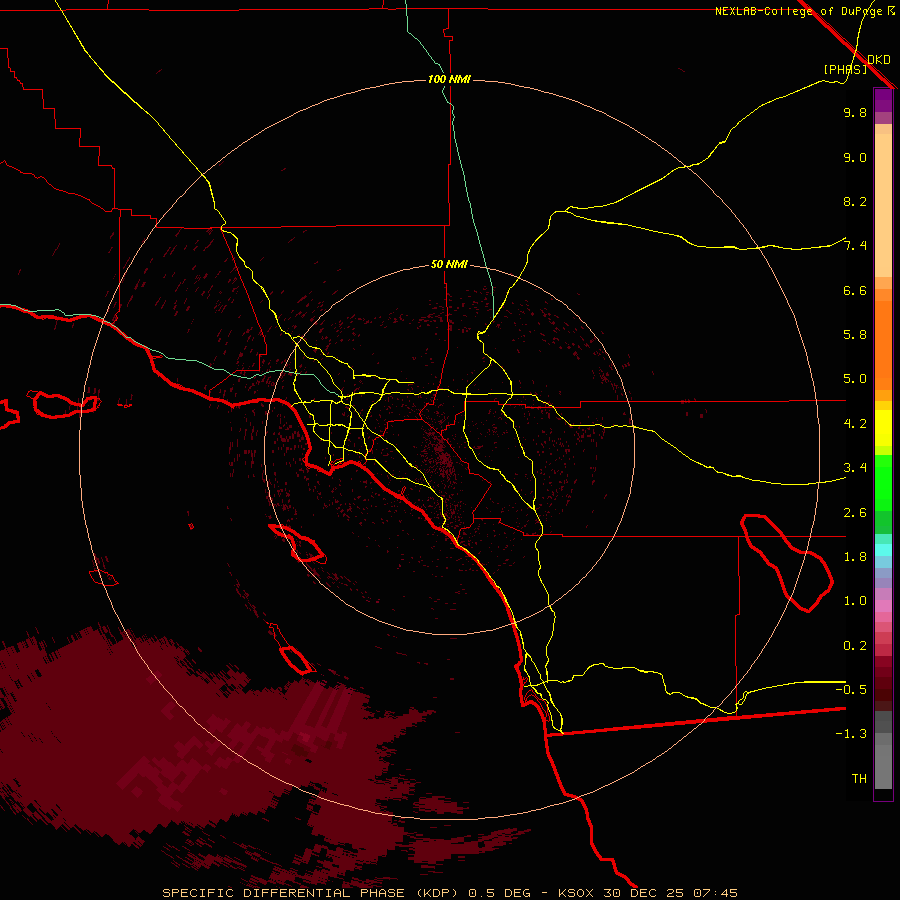Image resolution: width=900 pixels, height=900 pixels.
Task: Click the 3.4 scale value
Action: [855, 468]
